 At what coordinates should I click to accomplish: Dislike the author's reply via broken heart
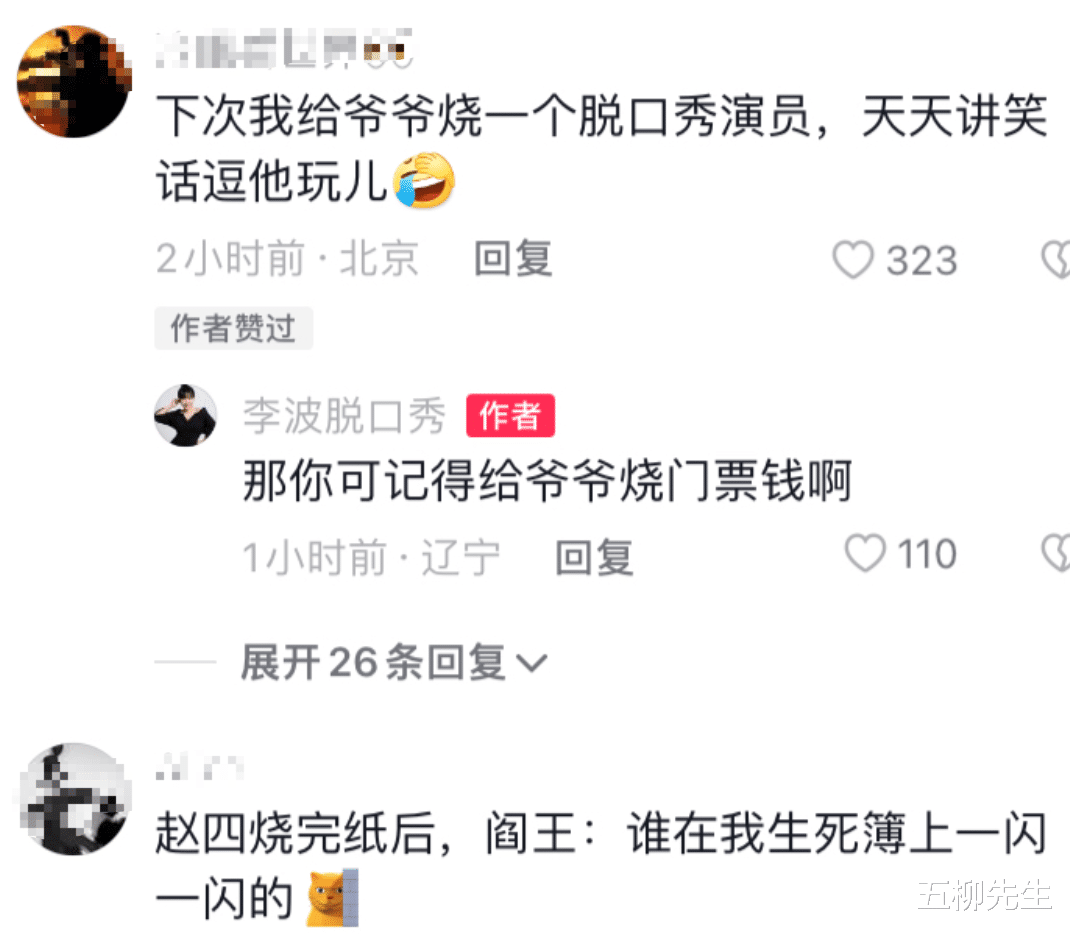[1056, 553]
